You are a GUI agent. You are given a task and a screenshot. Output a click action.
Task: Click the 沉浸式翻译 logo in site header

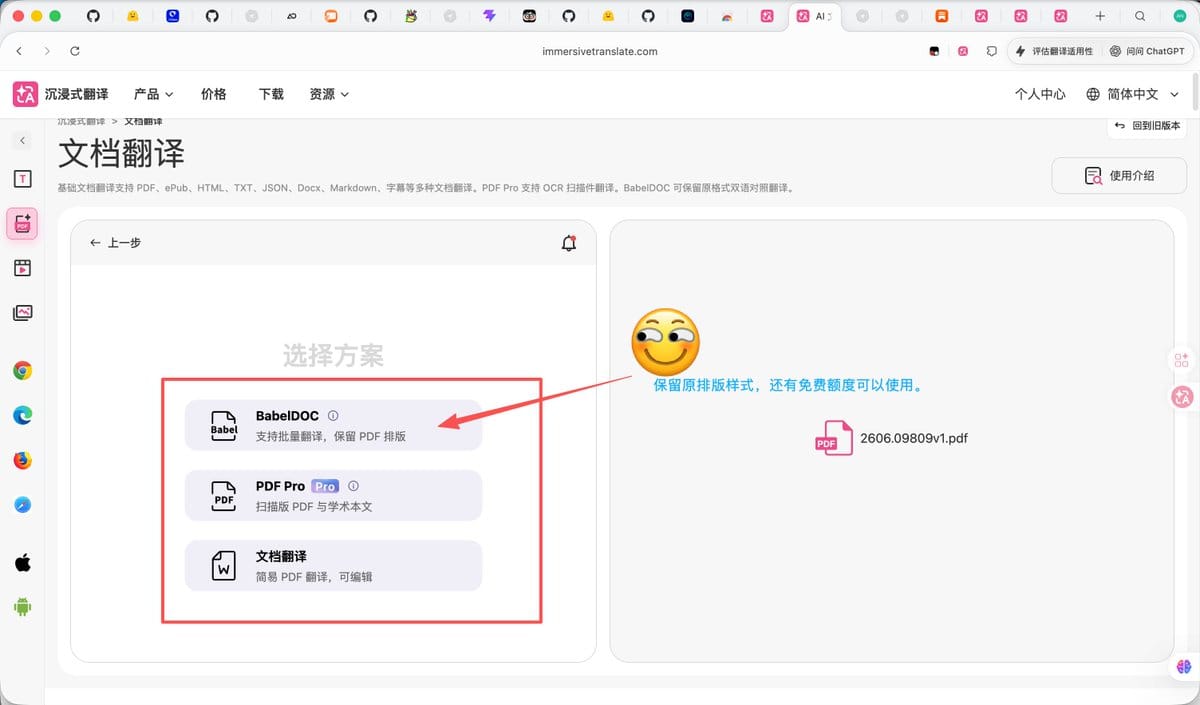62,94
